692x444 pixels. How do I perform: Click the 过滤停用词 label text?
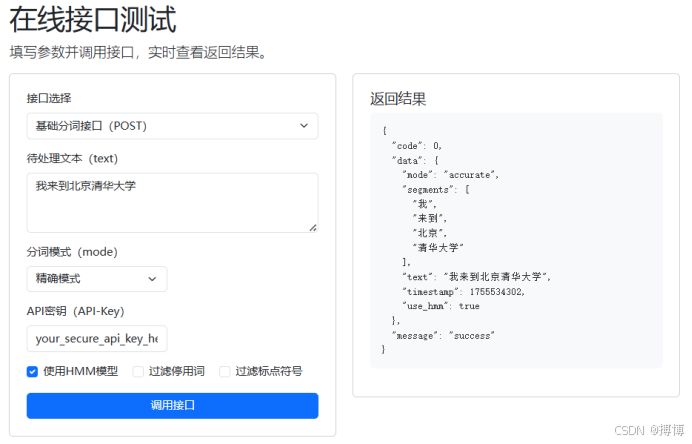coord(177,371)
